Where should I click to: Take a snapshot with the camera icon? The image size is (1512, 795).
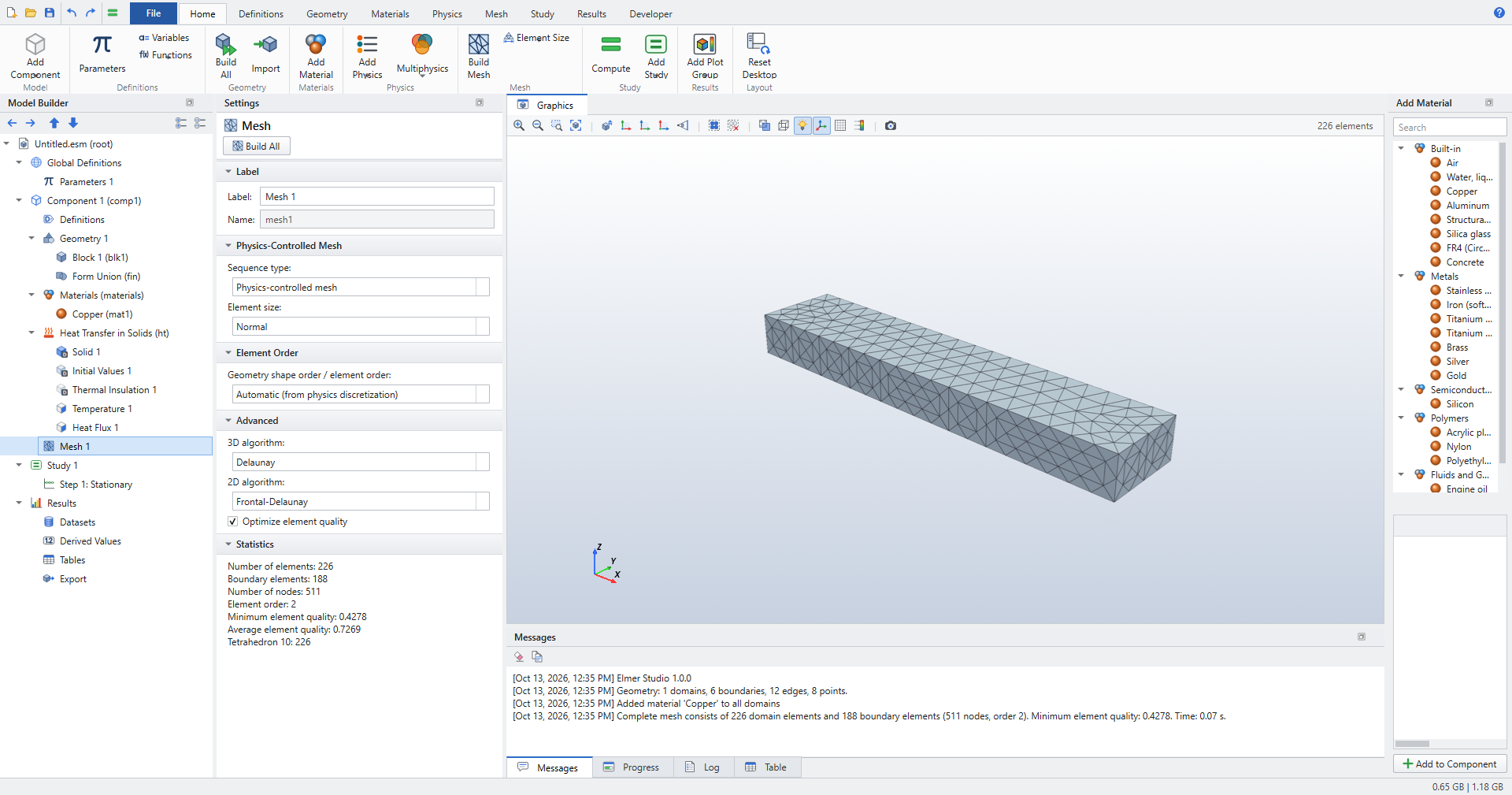point(891,125)
